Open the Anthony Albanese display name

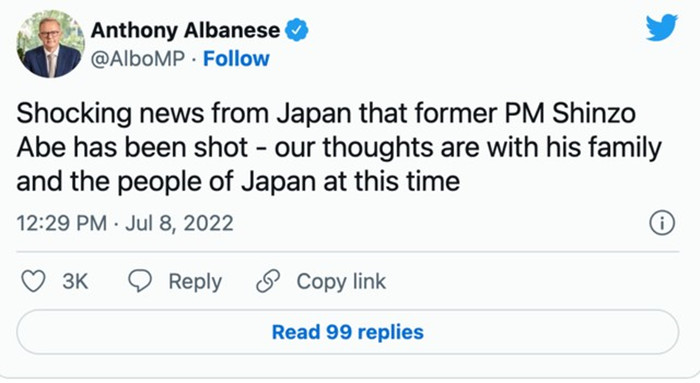pyautogui.click(x=185, y=30)
